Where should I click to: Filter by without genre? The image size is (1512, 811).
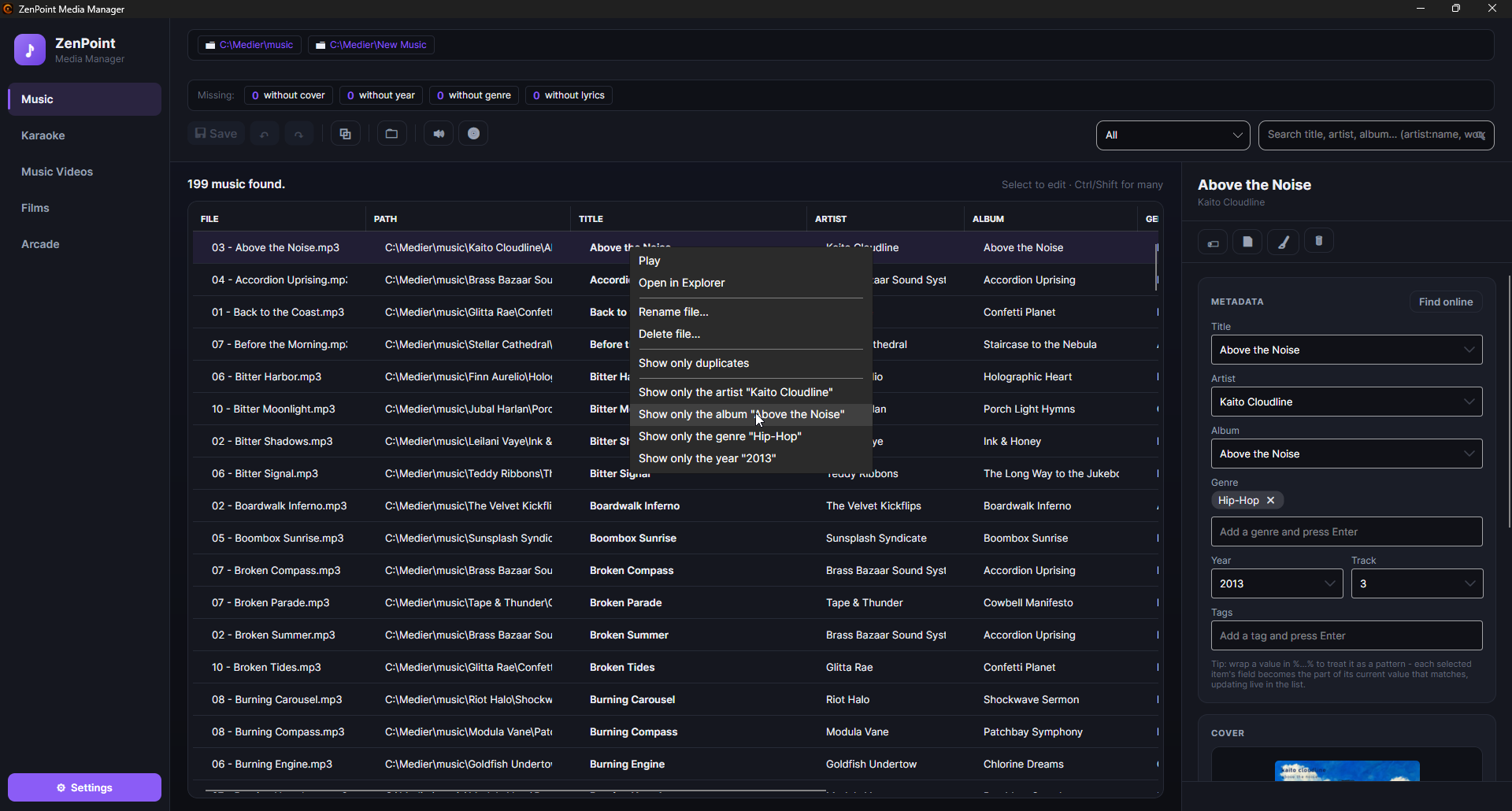pyautogui.click(x=474, y=95)
